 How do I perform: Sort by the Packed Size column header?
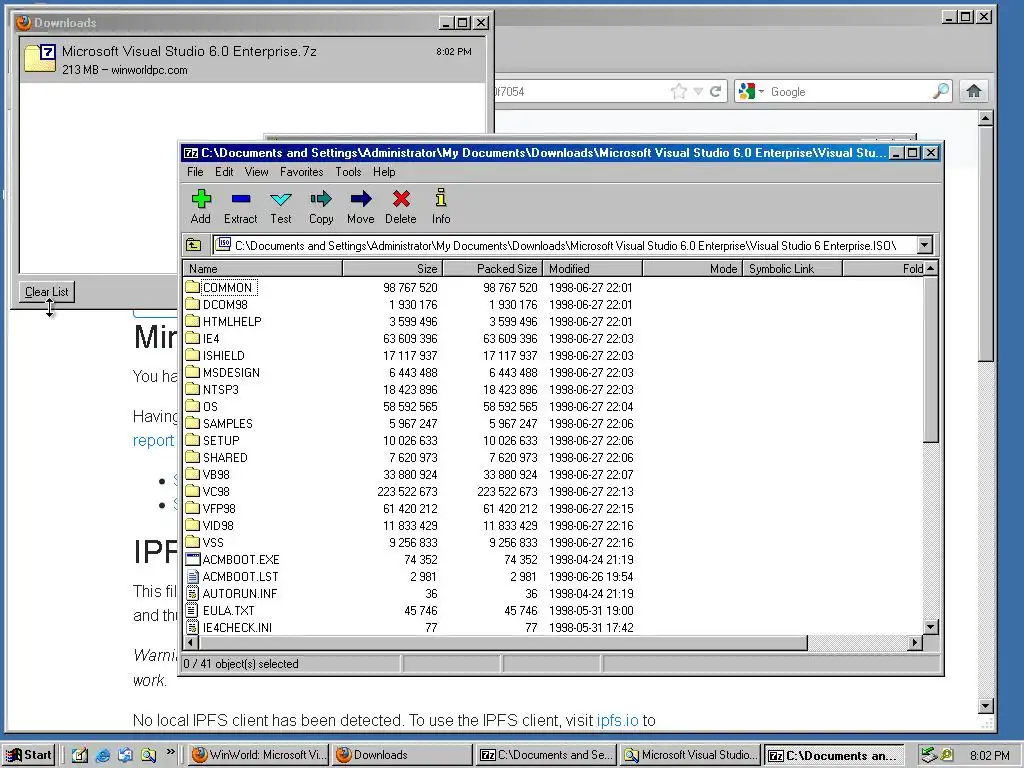[x=493, y=268]
